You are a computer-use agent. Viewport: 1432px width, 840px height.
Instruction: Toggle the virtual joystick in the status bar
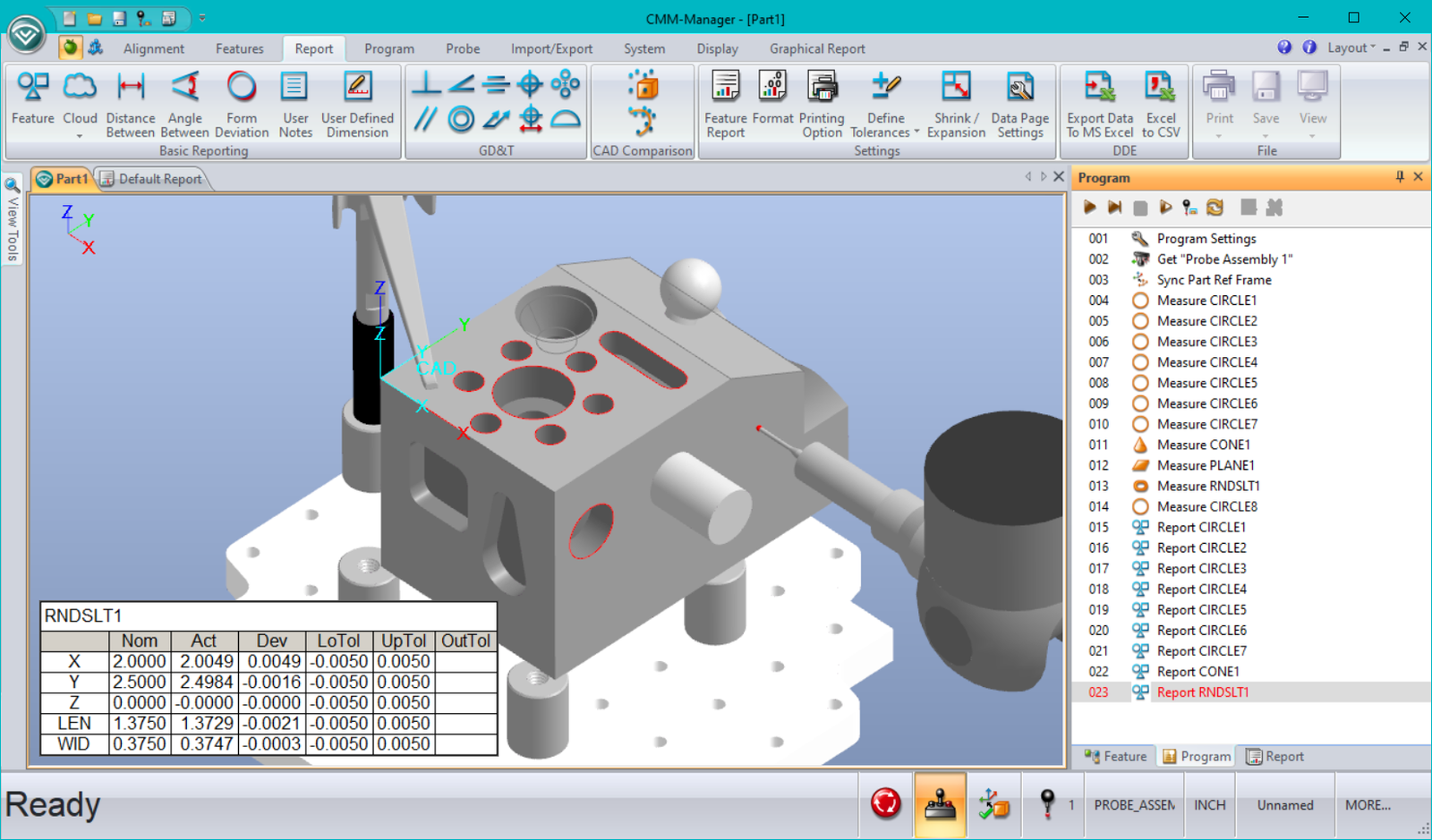click(x=940, y=804)
